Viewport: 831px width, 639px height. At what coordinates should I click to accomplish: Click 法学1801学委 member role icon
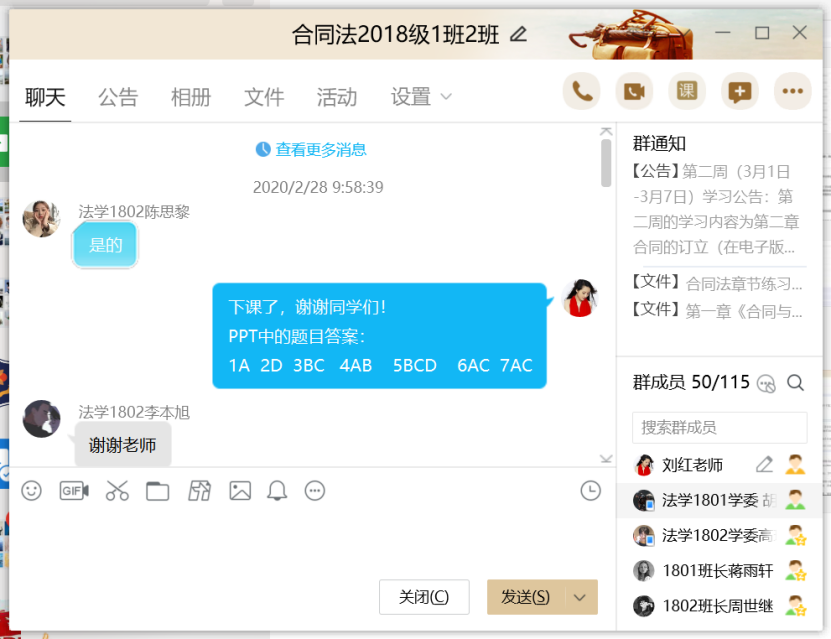coord(795,500)
